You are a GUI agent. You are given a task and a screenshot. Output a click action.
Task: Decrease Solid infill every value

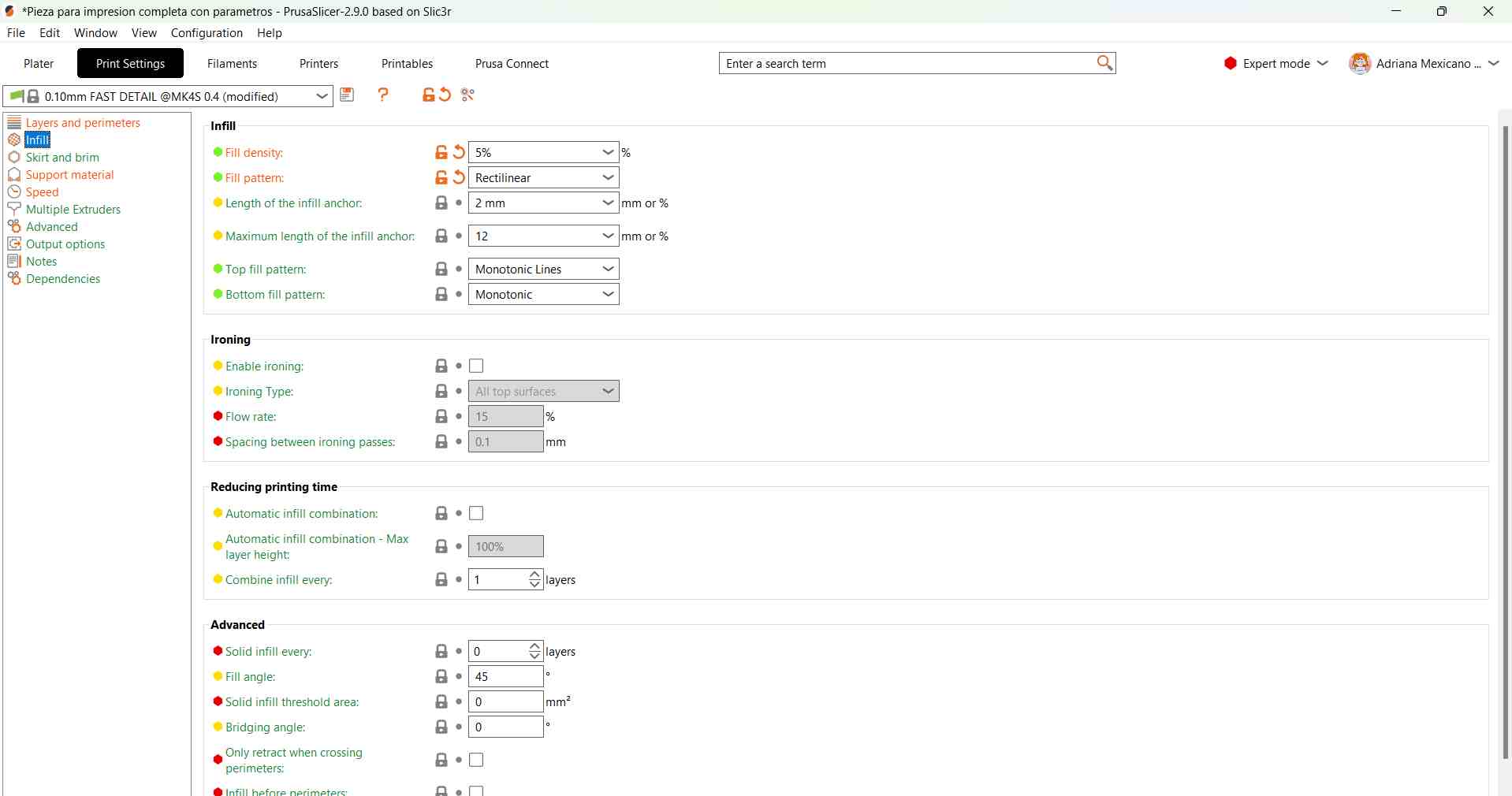(x=535, y=657)
